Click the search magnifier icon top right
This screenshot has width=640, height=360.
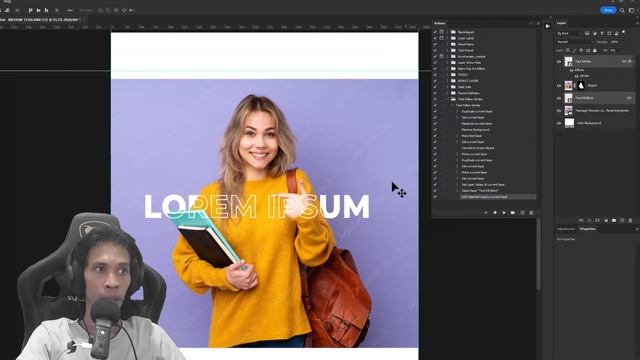pyautogui.click(x=622, y=10)
